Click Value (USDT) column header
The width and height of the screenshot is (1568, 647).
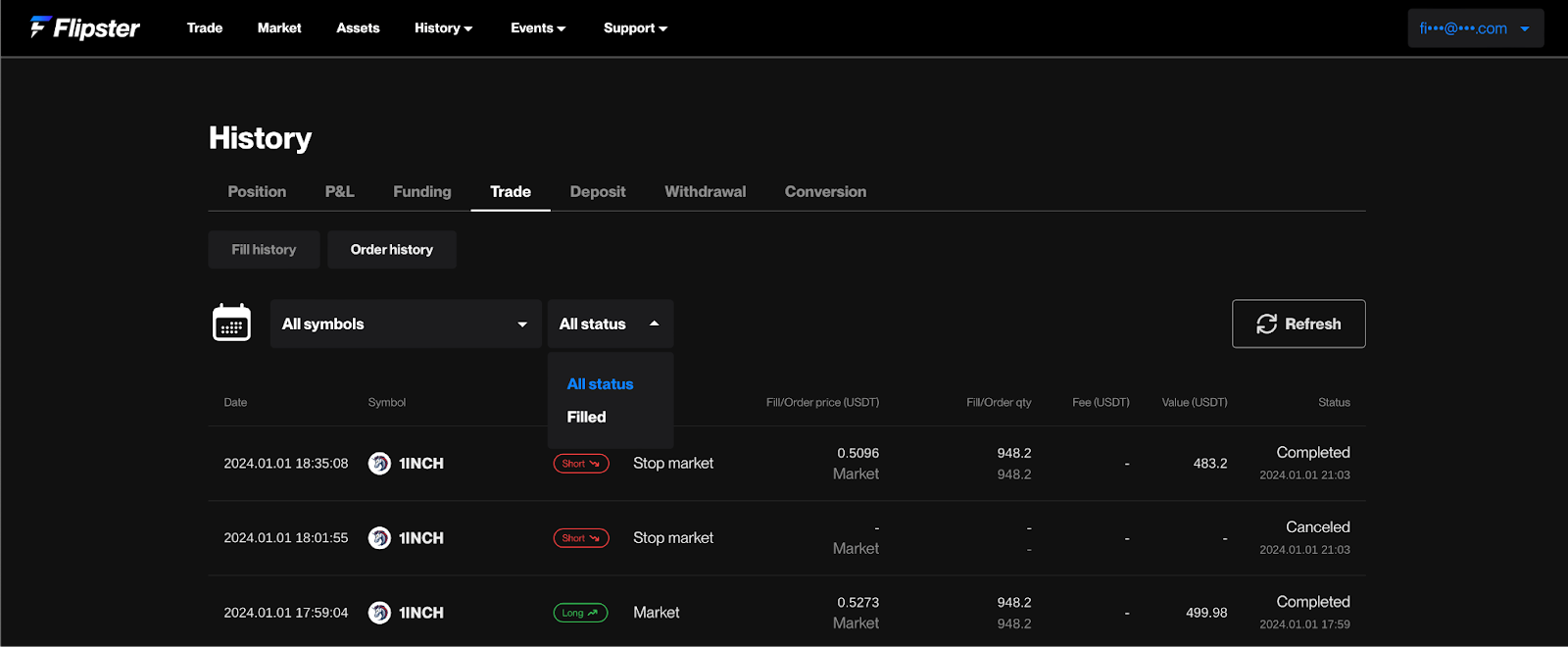tap(1195, 402)
